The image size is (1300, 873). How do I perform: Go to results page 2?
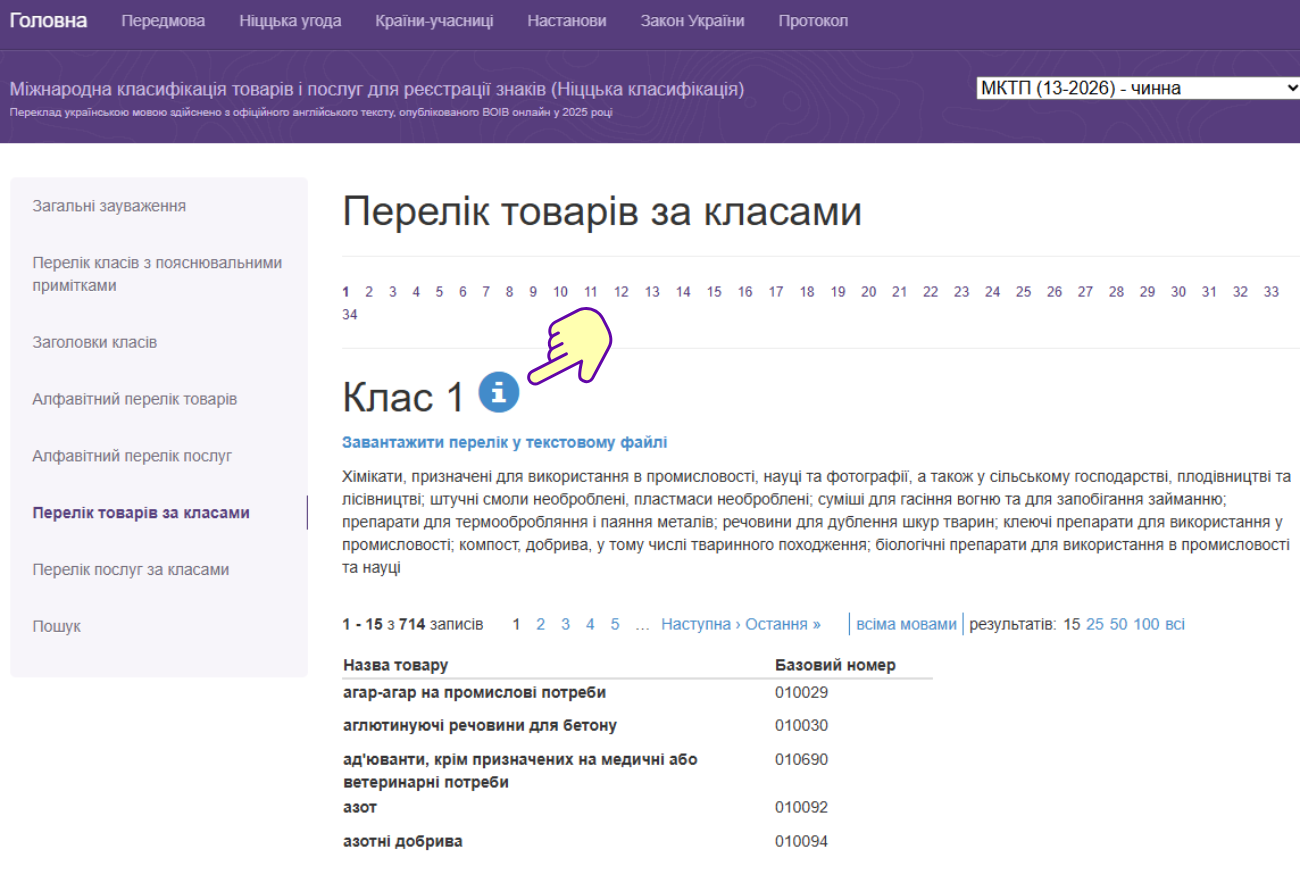(541, 624)
